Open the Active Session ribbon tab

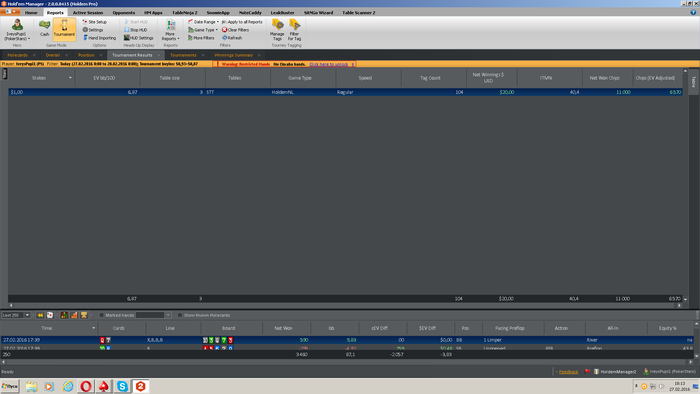[88, 12]
